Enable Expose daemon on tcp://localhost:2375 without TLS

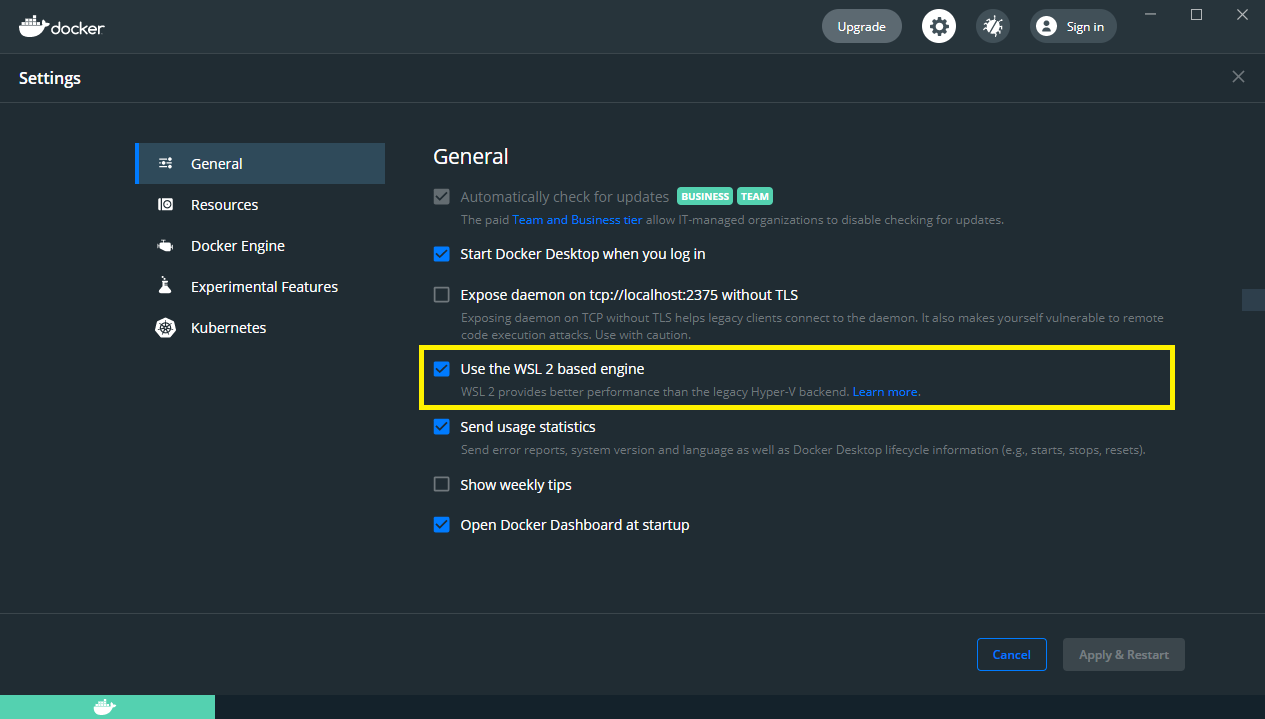[441, 295]
